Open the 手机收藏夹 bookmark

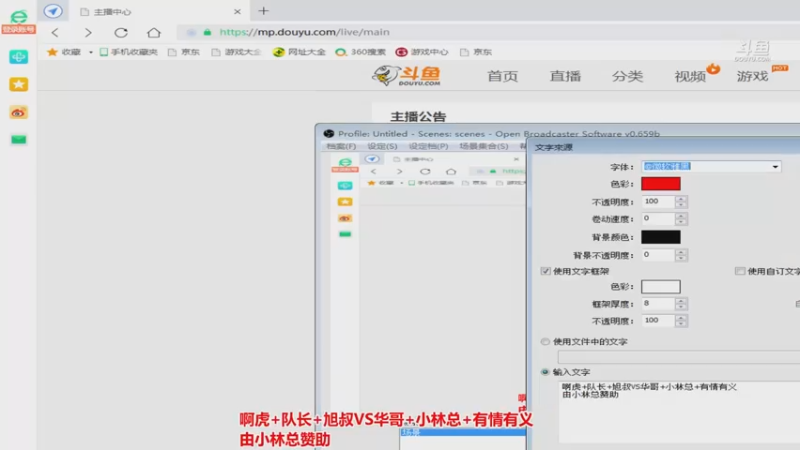tap(129, 52)
